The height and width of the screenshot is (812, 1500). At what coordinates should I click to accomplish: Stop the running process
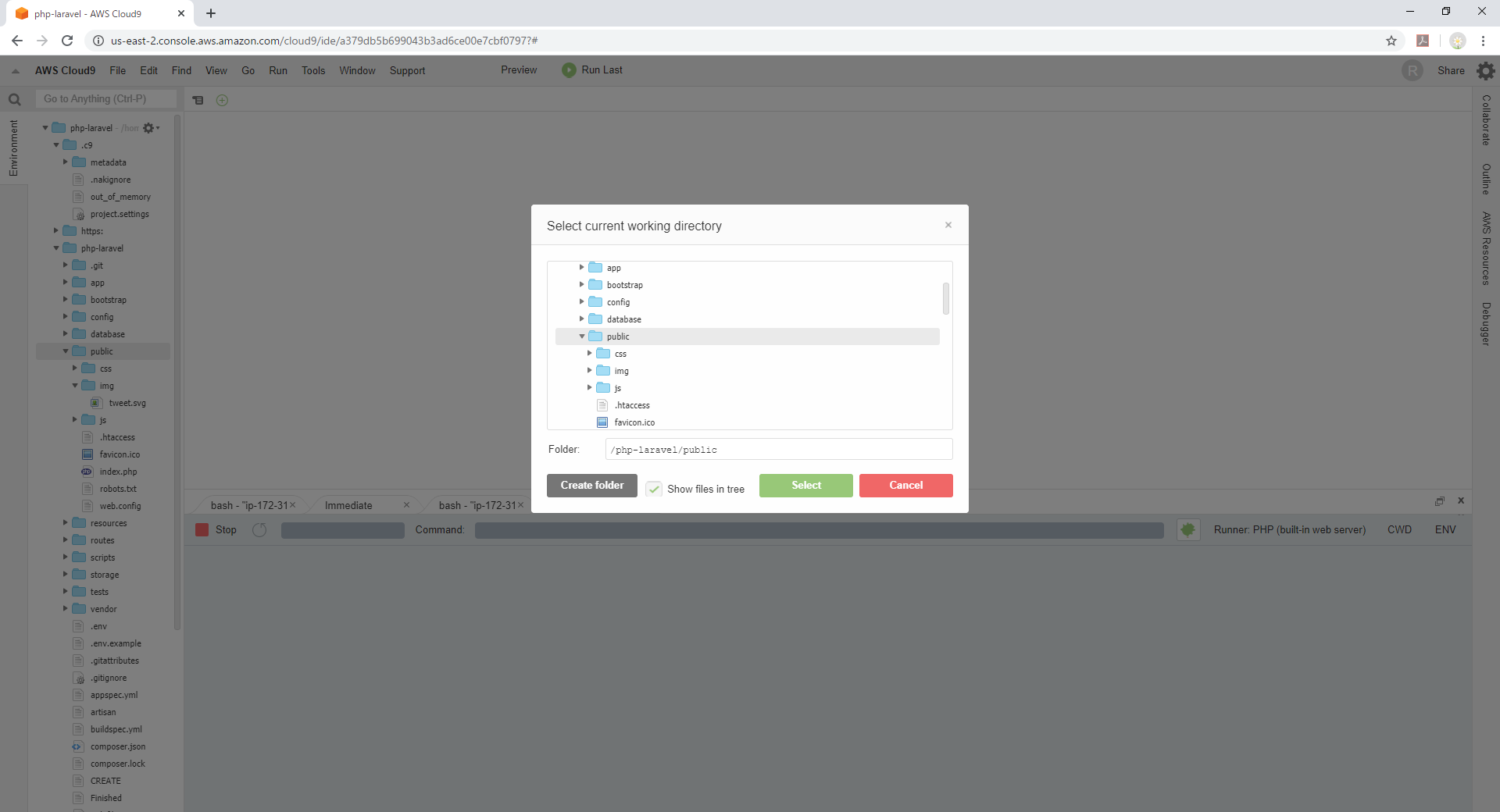pos(216,529)
